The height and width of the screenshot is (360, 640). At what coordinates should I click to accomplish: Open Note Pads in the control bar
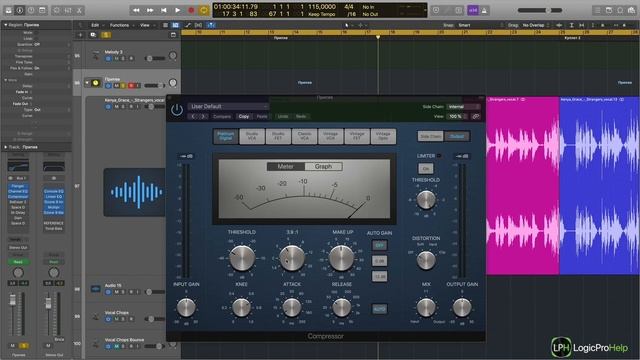coord(609,10)
